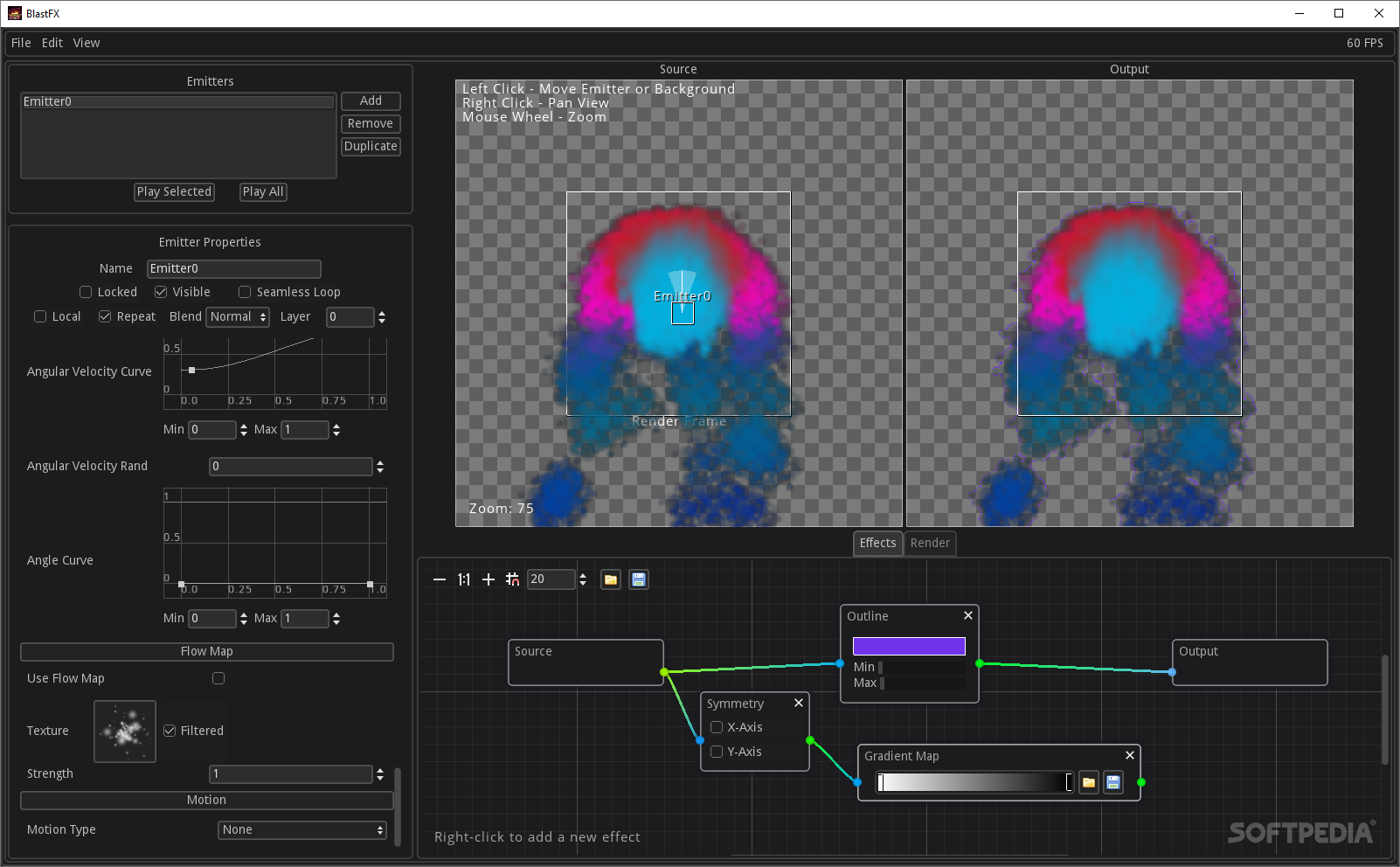Click the grid size stepper arrows next to 20
This screenshot has width=1400, height=867.
[583, 579]
